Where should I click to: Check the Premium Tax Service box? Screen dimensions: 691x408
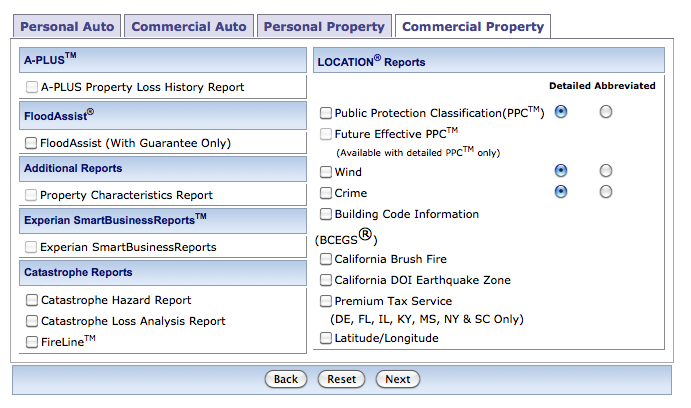326,301
